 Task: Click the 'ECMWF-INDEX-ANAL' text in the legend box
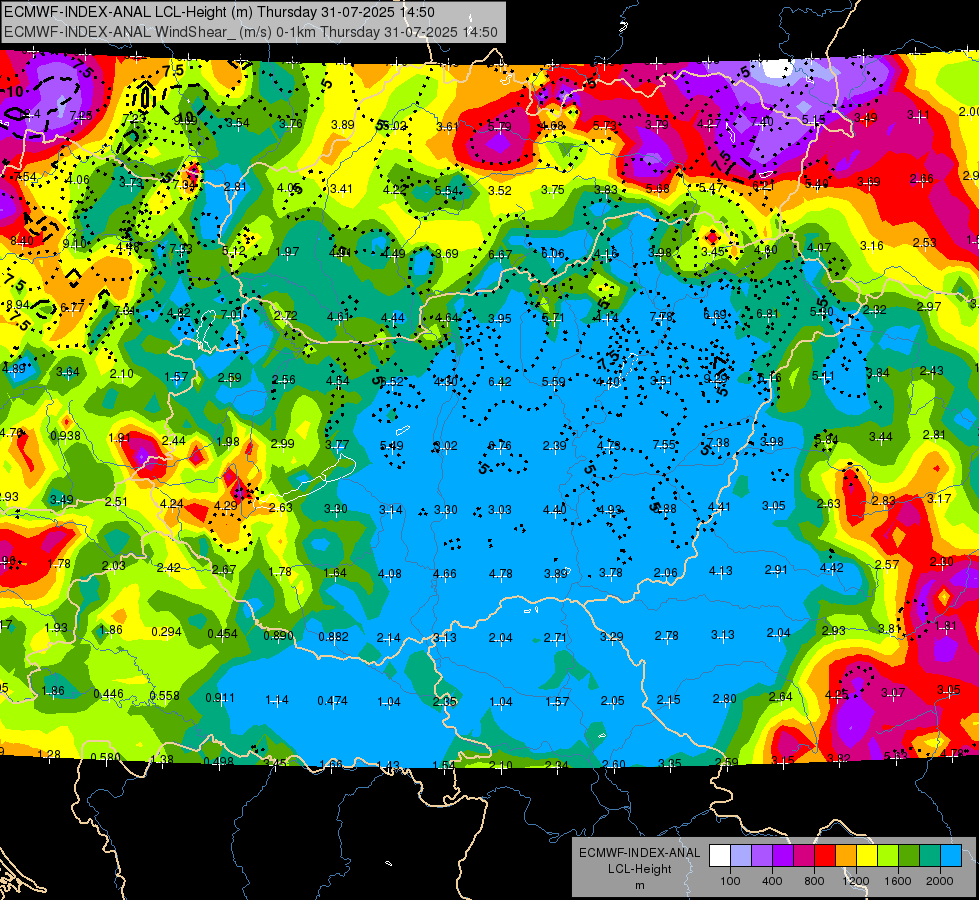coord(639,853)
